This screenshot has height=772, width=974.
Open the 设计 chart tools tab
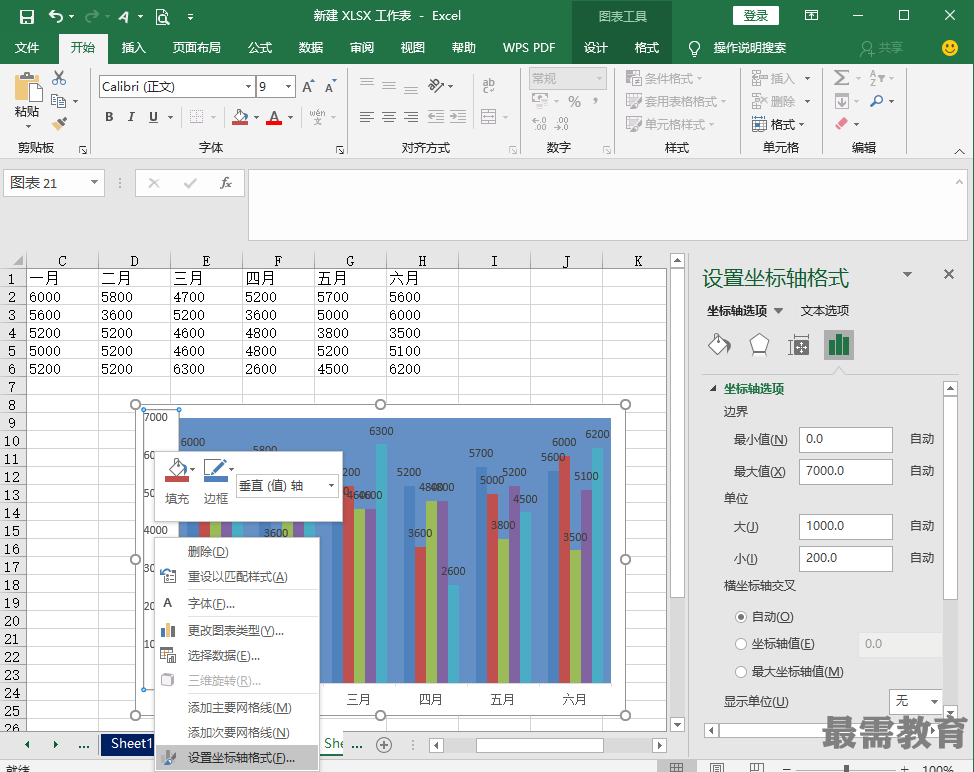[595, 48]
